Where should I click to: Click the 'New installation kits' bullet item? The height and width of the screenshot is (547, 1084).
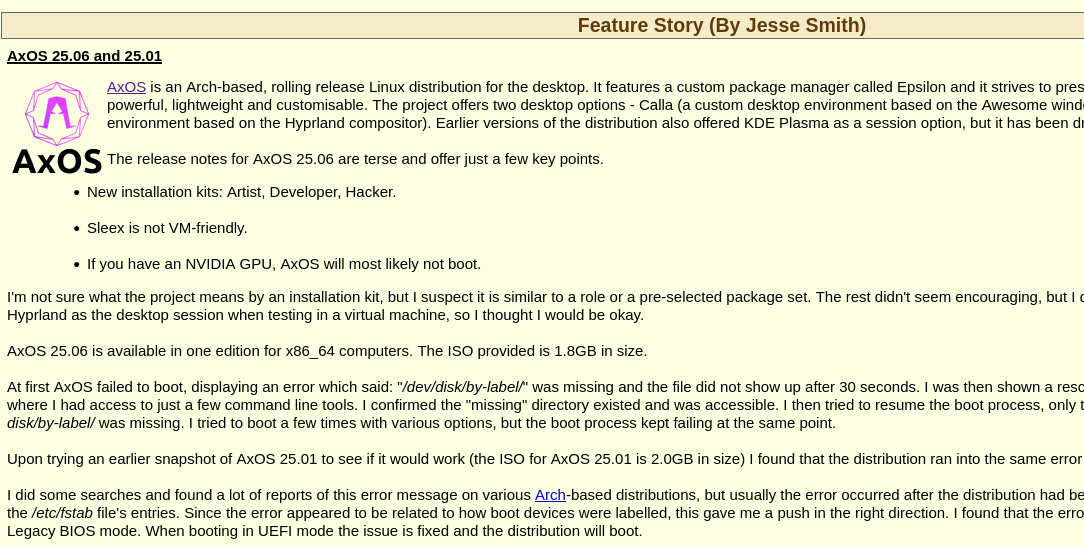pos(241,192)
